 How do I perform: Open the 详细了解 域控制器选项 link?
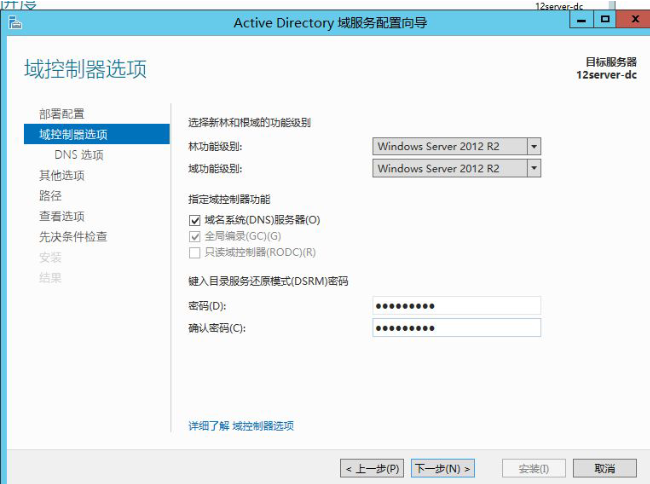(241, 426)
